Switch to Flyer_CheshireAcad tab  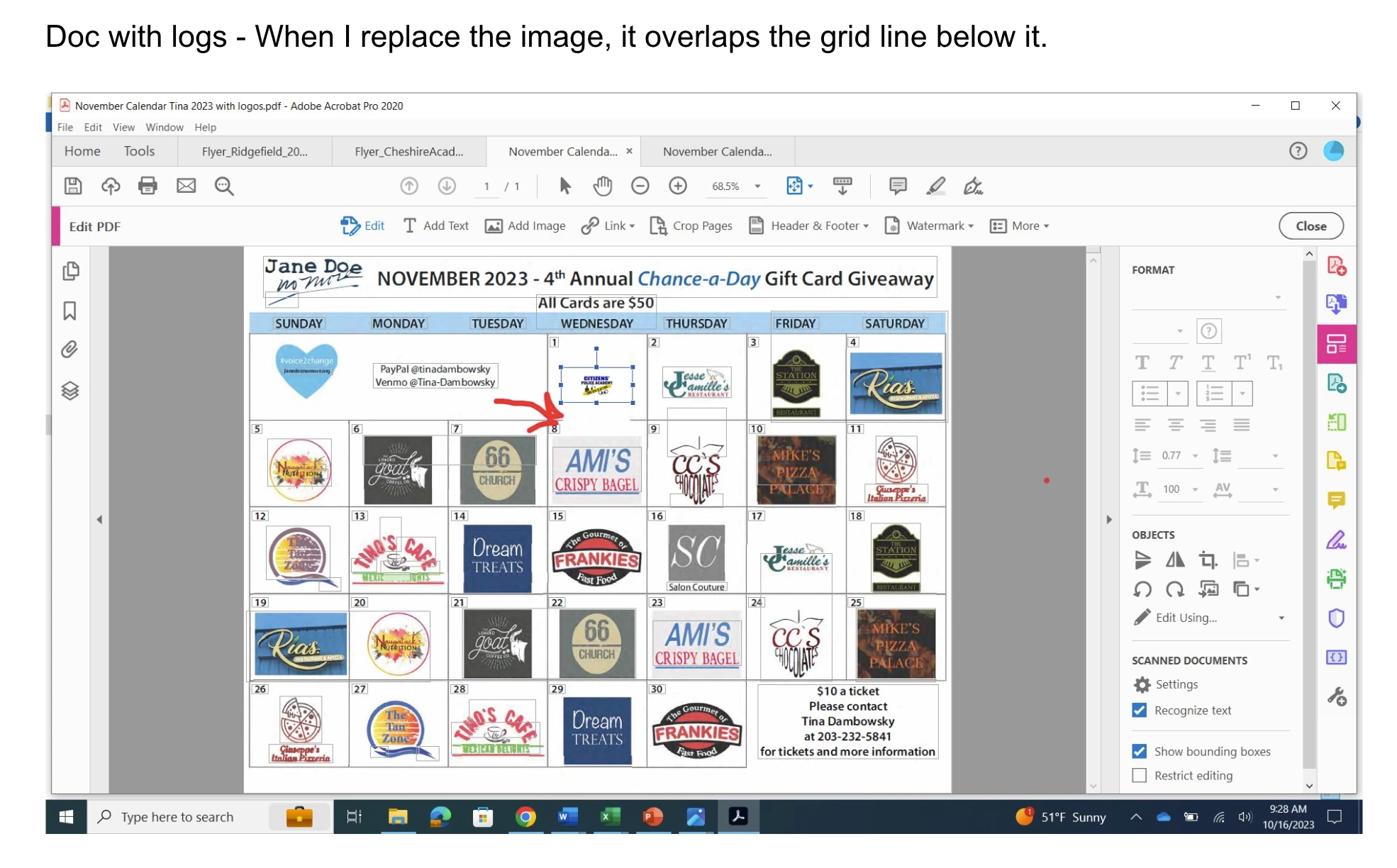coord(408,152)
